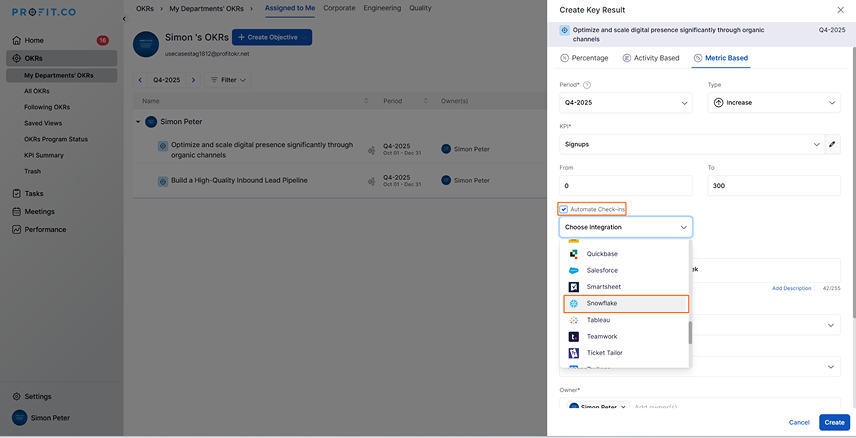Open Trash in sidebar
The width and height of the screenshot is (856, 438).
coord(32,171)
